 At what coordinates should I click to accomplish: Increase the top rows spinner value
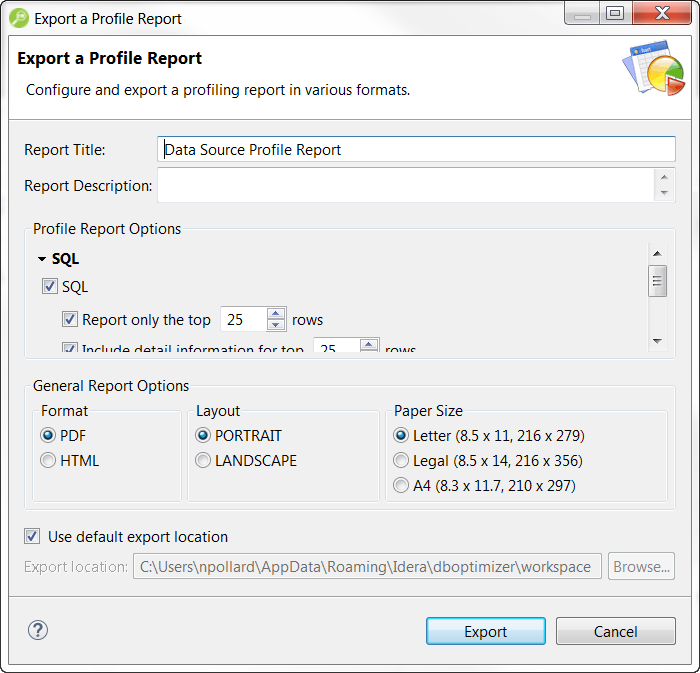click(277, 314)
